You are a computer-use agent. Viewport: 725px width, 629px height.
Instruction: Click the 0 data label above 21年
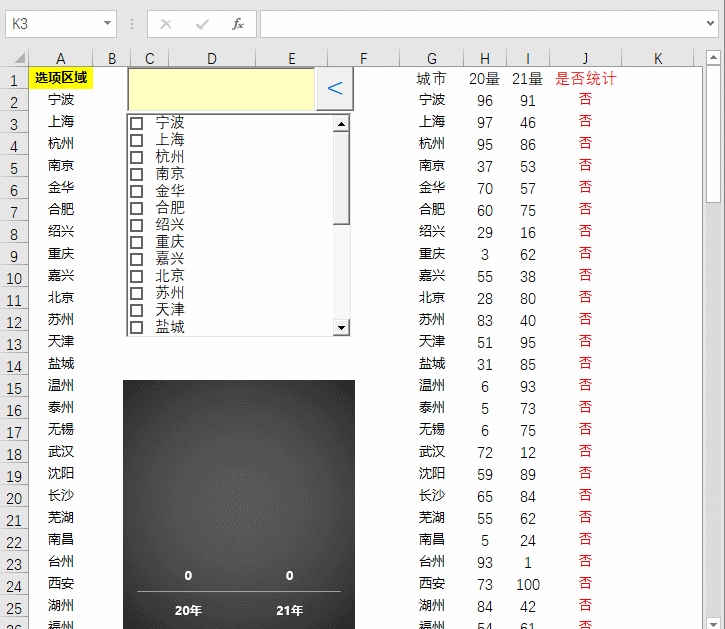[x=289, y=575]
